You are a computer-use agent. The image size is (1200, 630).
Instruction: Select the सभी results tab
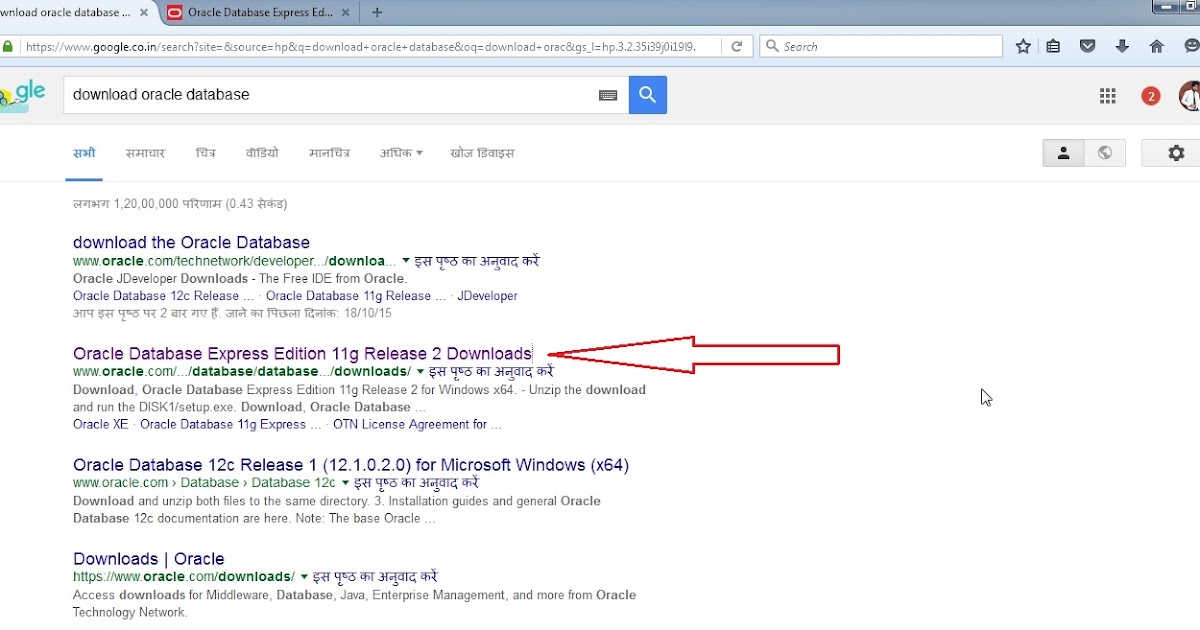point(84,153)
